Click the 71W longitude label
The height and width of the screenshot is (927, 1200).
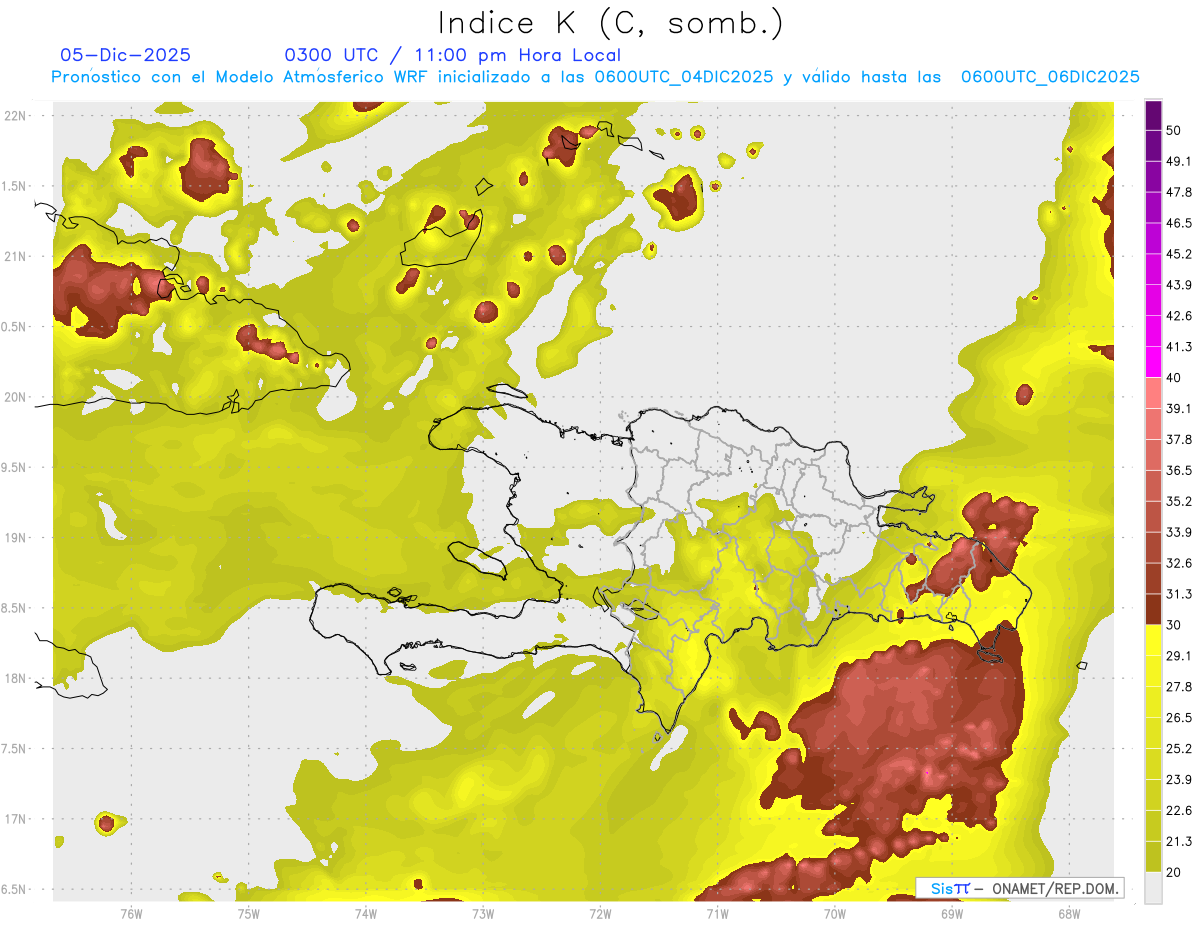tap(717, 913)
